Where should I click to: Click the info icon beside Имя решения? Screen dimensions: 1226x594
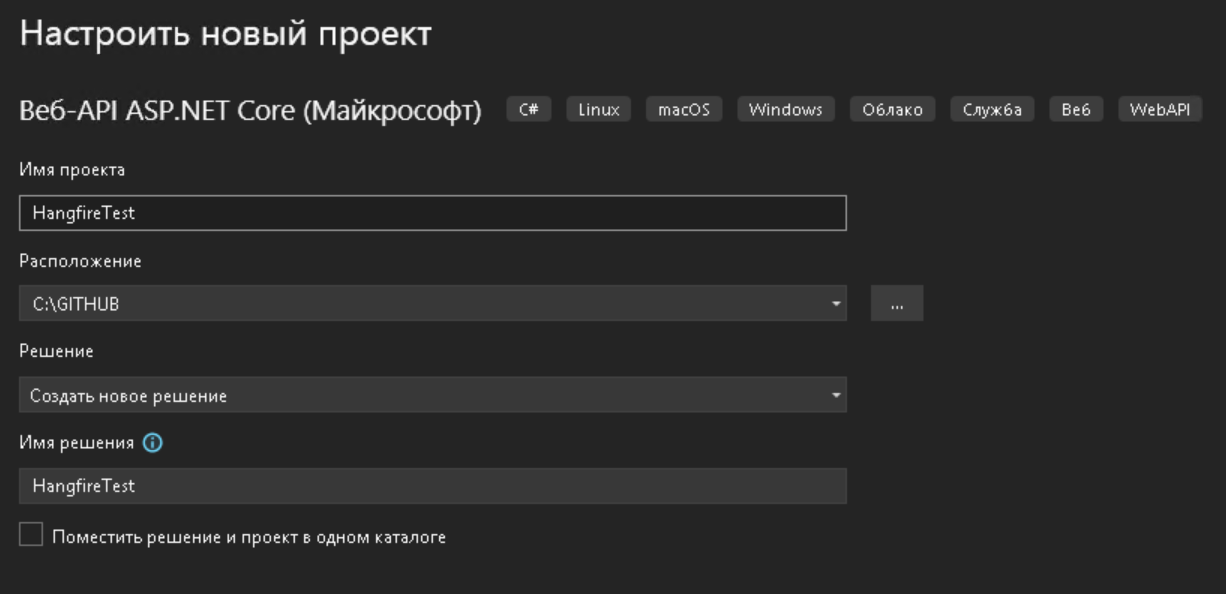coord(152,443)
